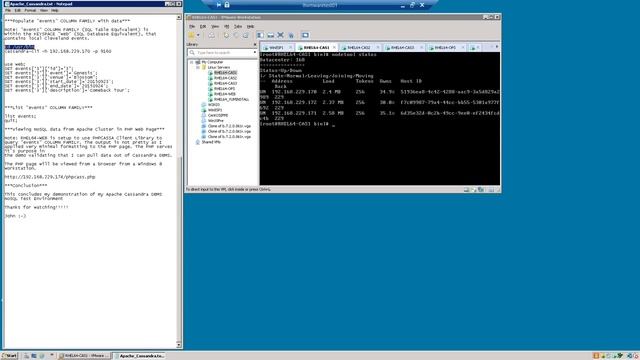Click the orange system tray icon
640x360 pixels.
pyautogui.click(x=596, y=356)
